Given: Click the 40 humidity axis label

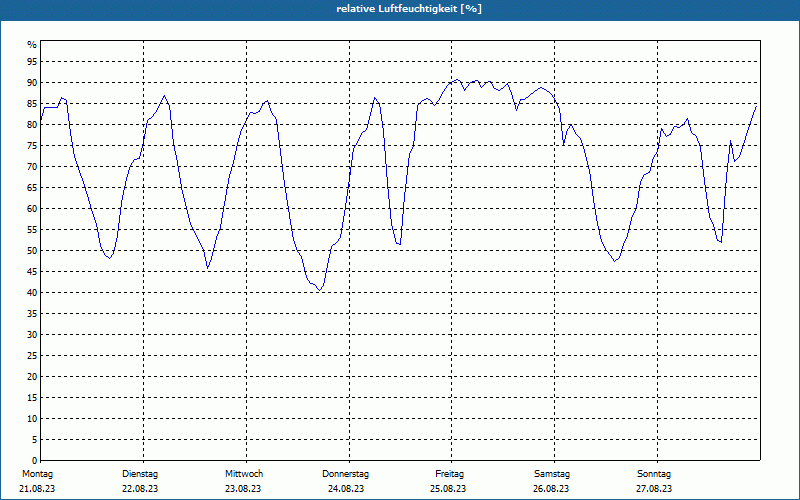Looking at the screenshot, I should 32,293.
